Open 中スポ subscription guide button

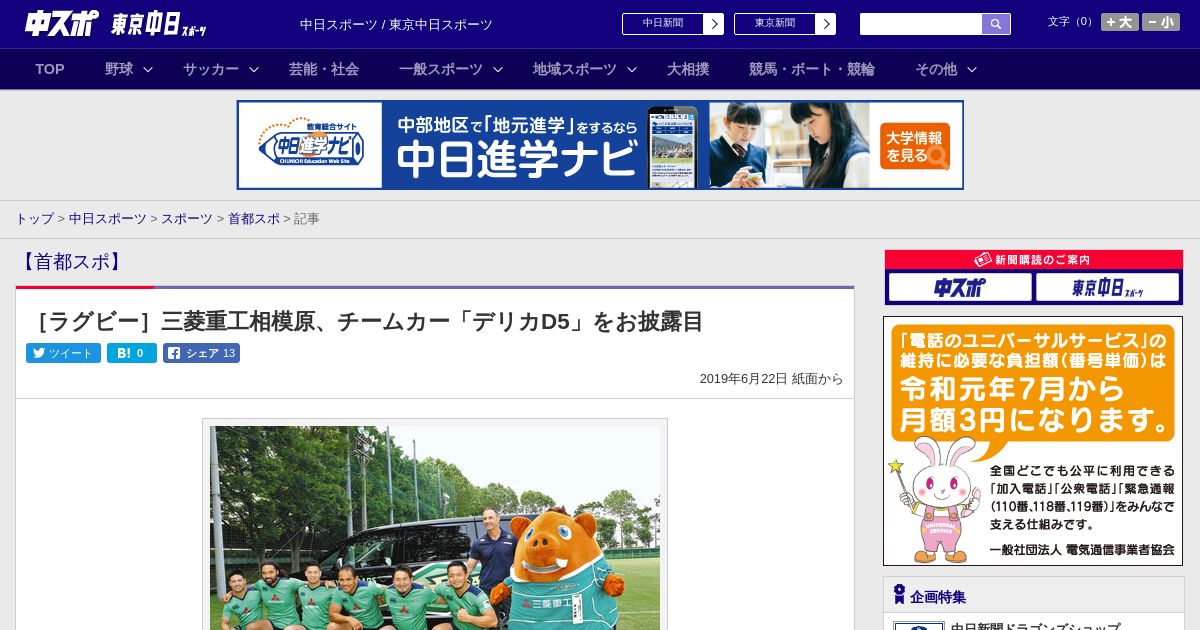(960, 288)
